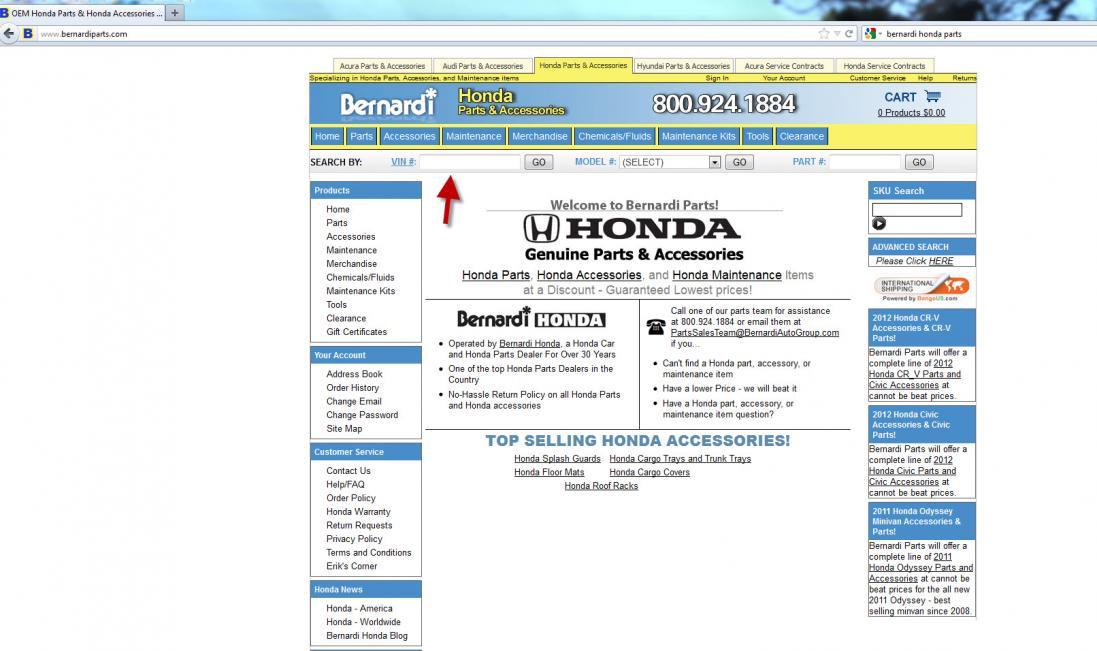Switch to Acura Parts & Accessories tab

[382, 66]
